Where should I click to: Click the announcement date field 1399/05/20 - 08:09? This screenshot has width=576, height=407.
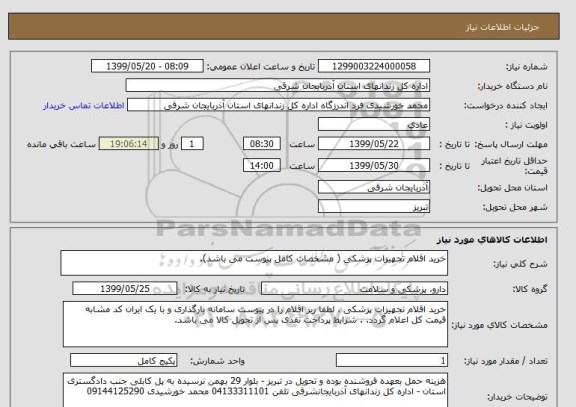pyautogui.click(x=147, y=66)
